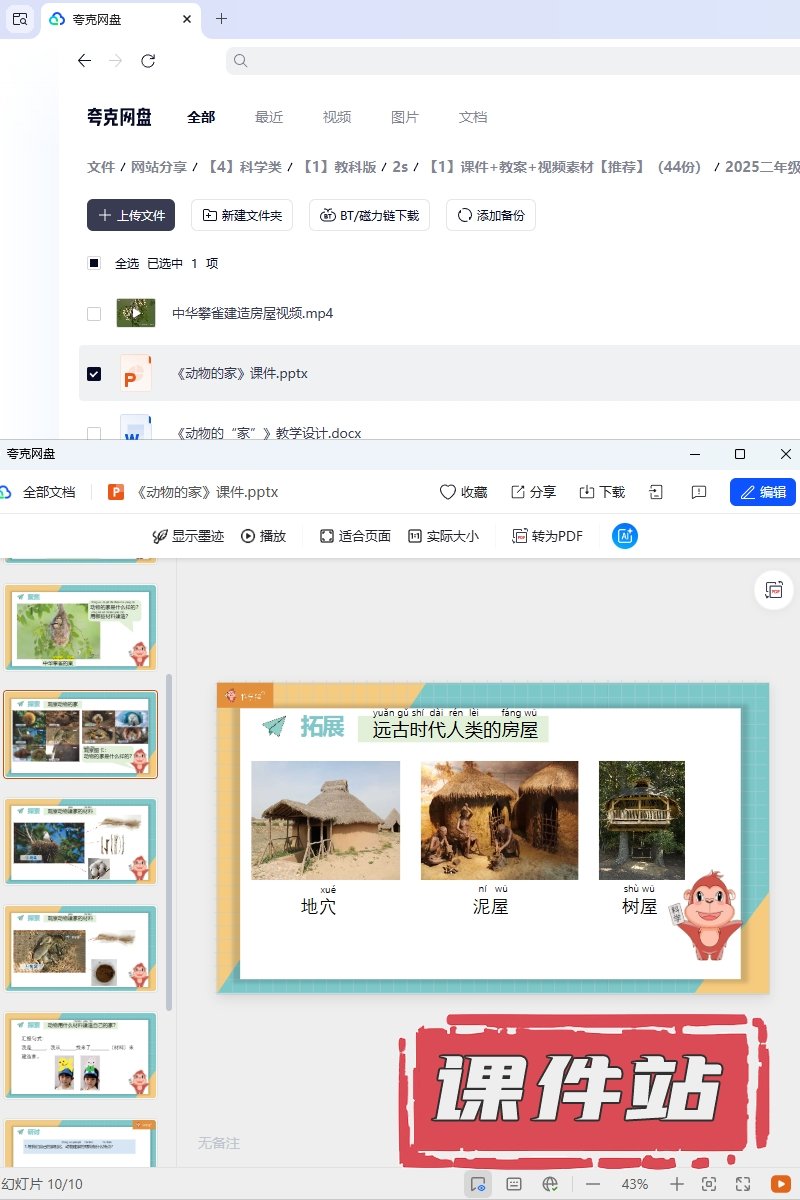800x1200 pixels.
Task: Click the 上传文件 upload button
Action: 131,215
